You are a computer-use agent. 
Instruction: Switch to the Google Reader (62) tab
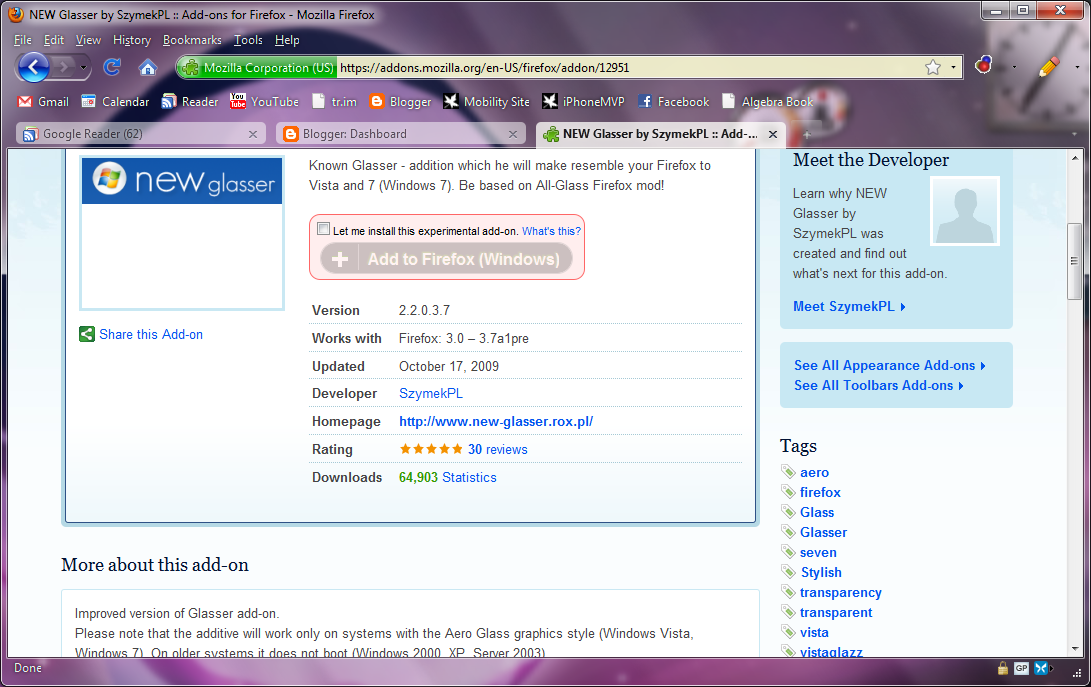pos(141,134)
